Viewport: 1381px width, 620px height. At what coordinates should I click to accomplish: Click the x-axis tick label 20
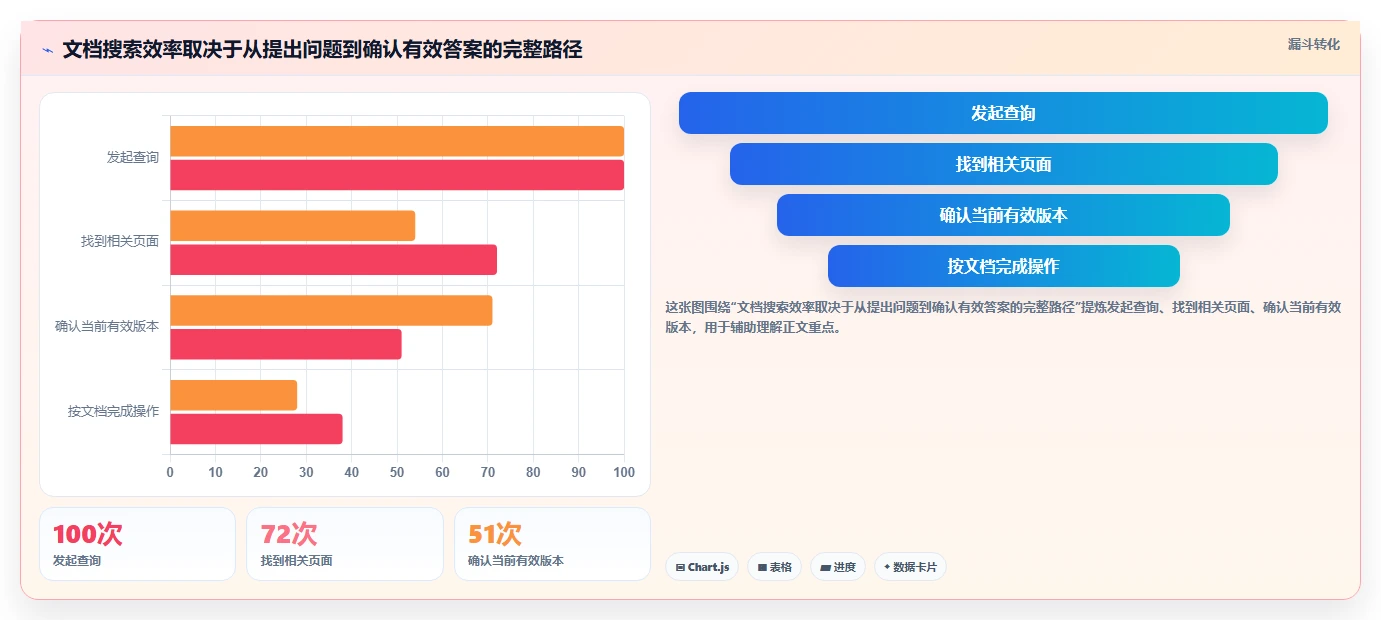(x=261, y=472)
